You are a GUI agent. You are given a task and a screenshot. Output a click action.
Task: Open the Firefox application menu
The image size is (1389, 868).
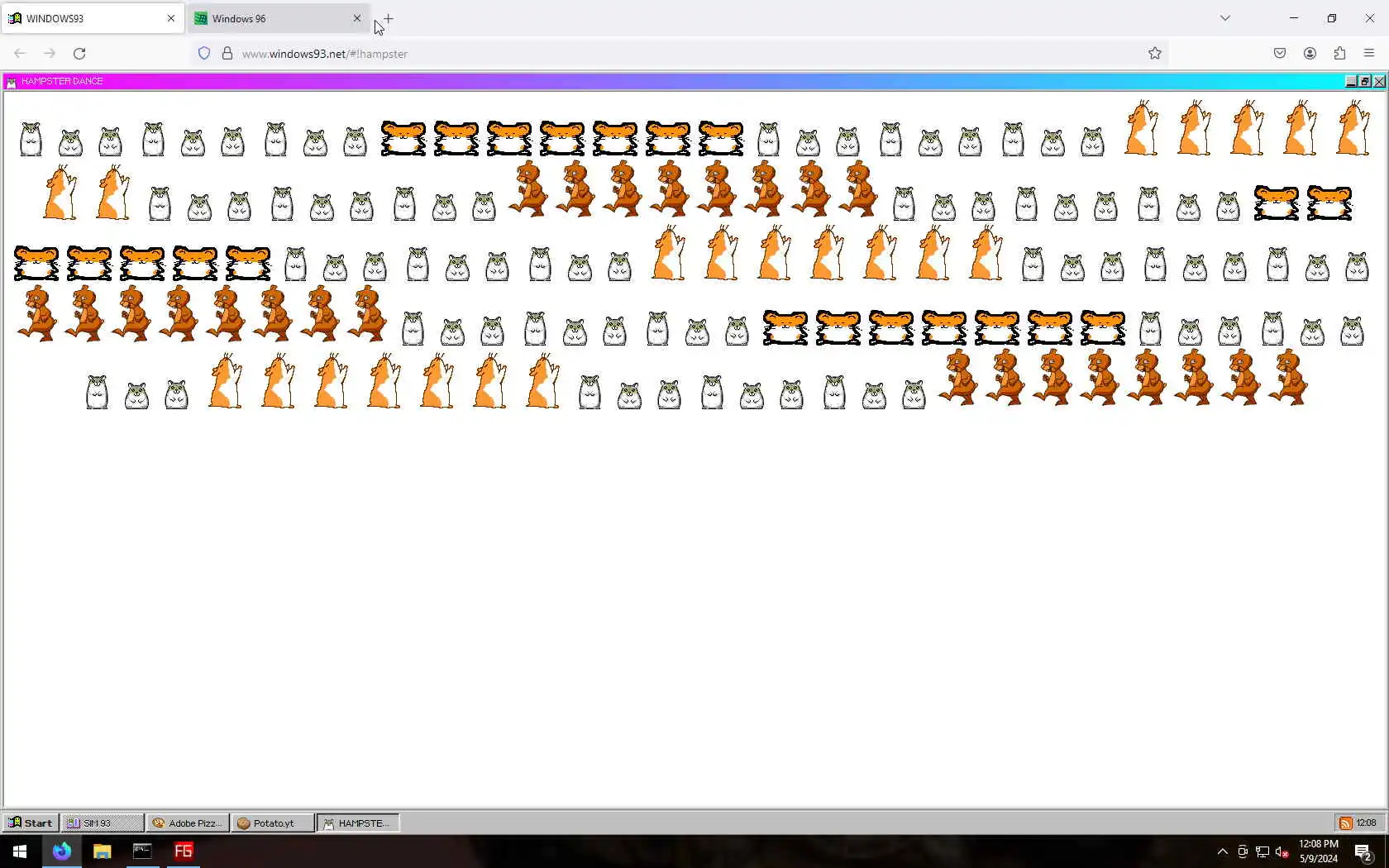point(1369,53)
